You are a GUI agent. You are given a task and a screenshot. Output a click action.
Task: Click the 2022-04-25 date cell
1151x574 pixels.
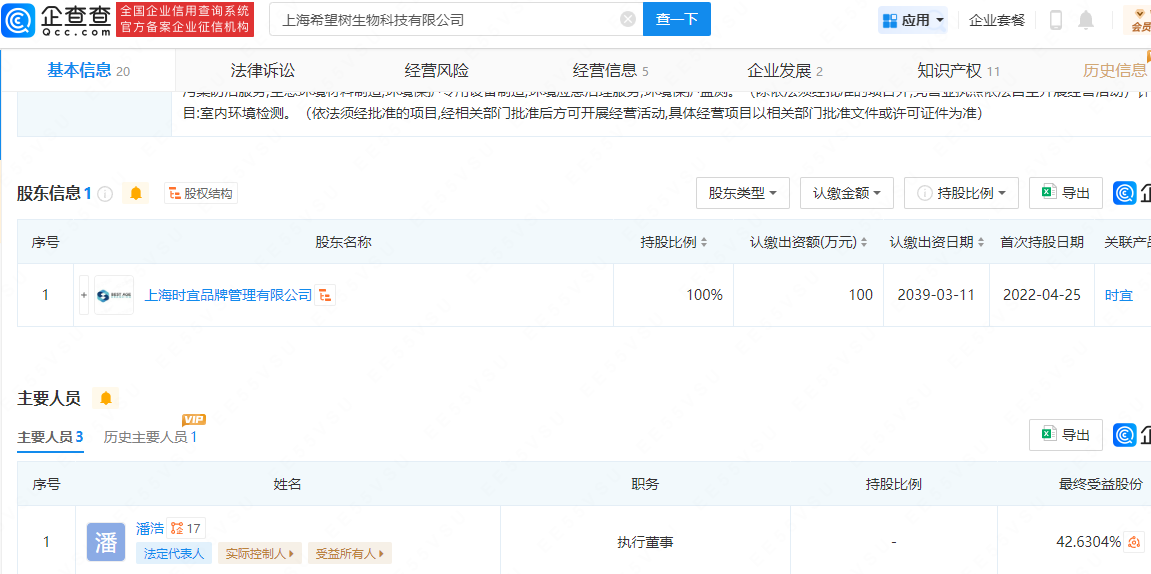1042,295
